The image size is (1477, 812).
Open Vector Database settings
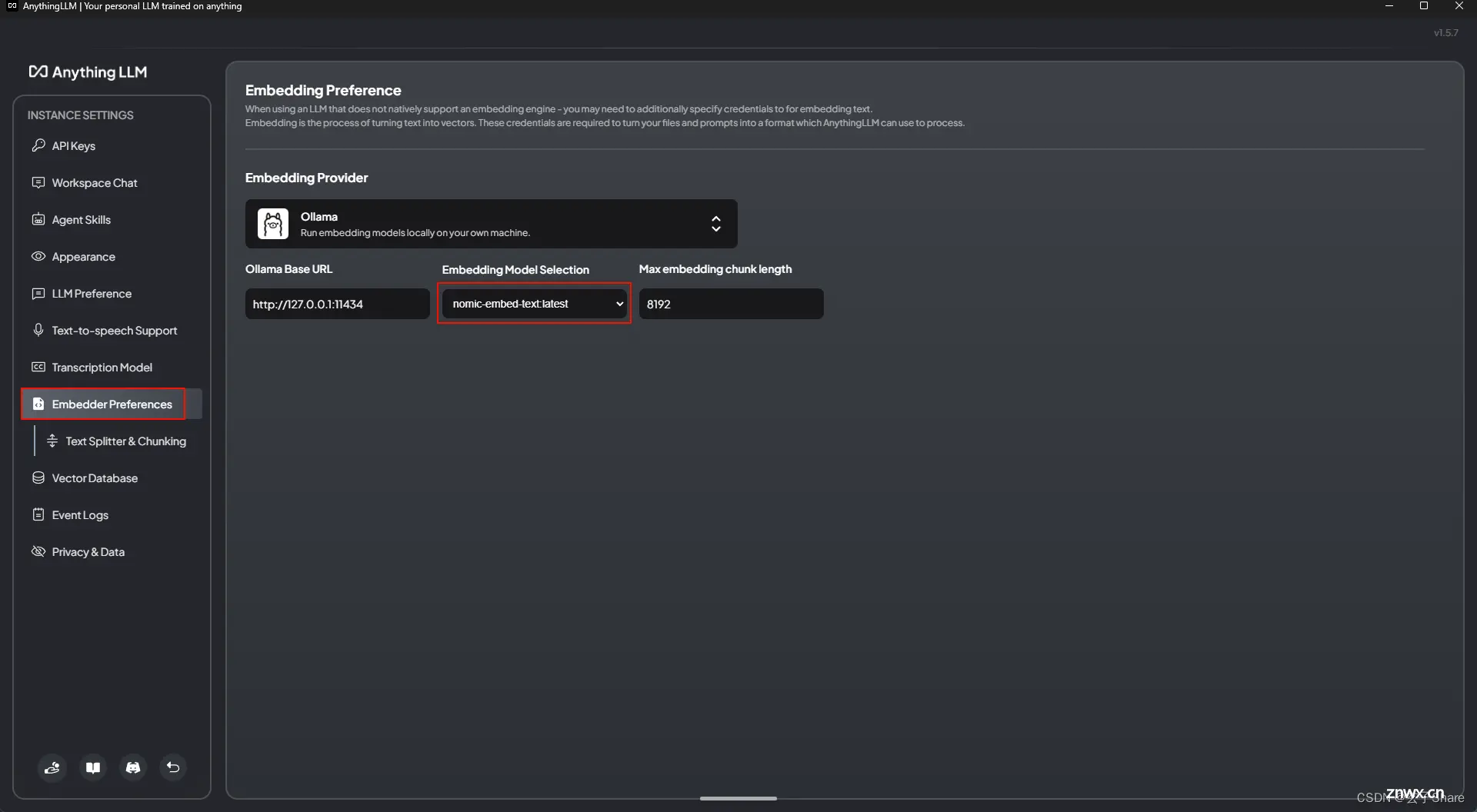(x=112, y=478)
